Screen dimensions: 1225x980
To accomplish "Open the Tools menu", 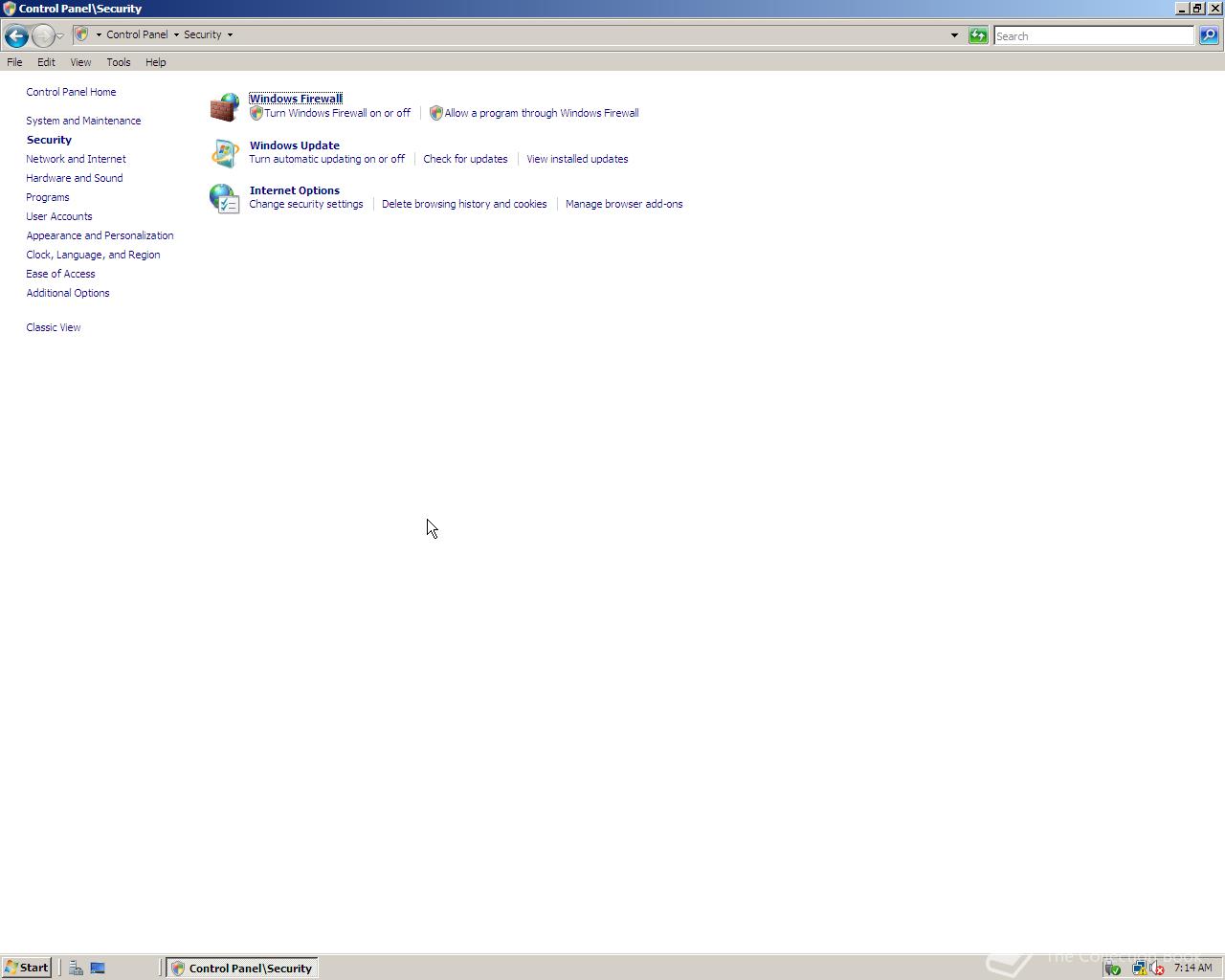I will [x=119, y=62].
